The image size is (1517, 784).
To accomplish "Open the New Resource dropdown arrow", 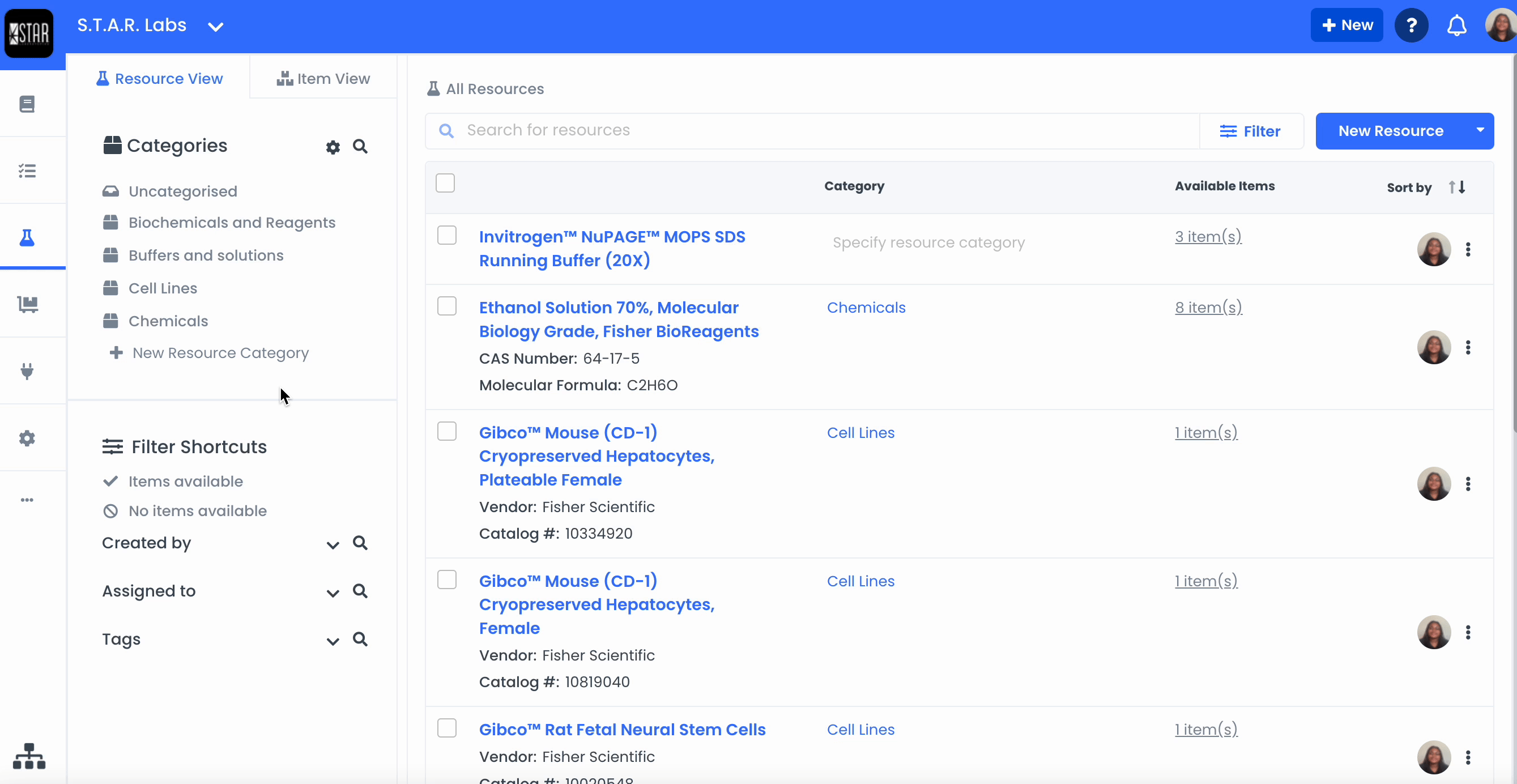I will pyautogui.click(x=1479, y=130).
